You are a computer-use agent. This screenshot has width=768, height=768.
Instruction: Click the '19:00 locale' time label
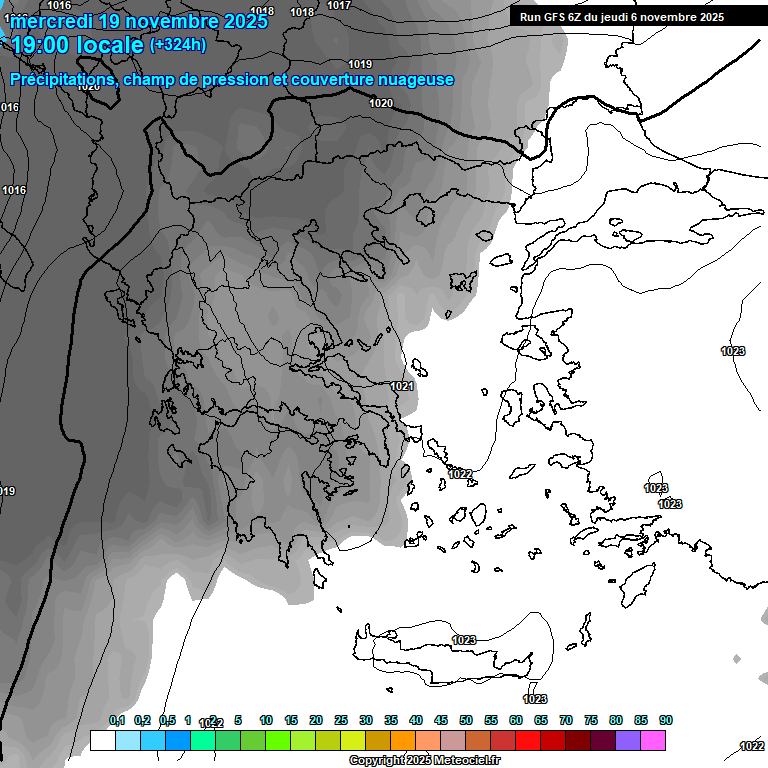(x=78, y=45)
